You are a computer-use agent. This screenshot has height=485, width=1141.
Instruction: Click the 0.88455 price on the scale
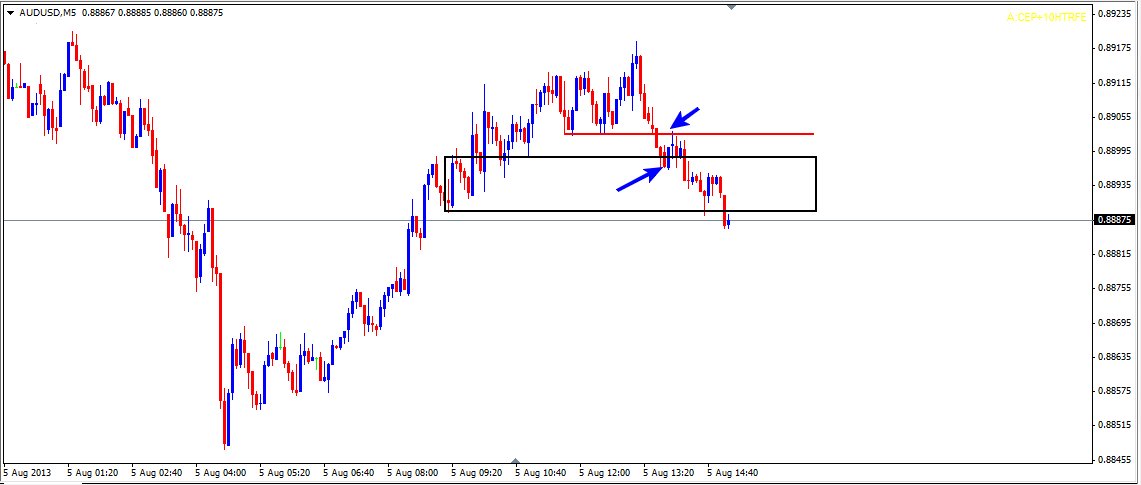[x=1113, y=459]
